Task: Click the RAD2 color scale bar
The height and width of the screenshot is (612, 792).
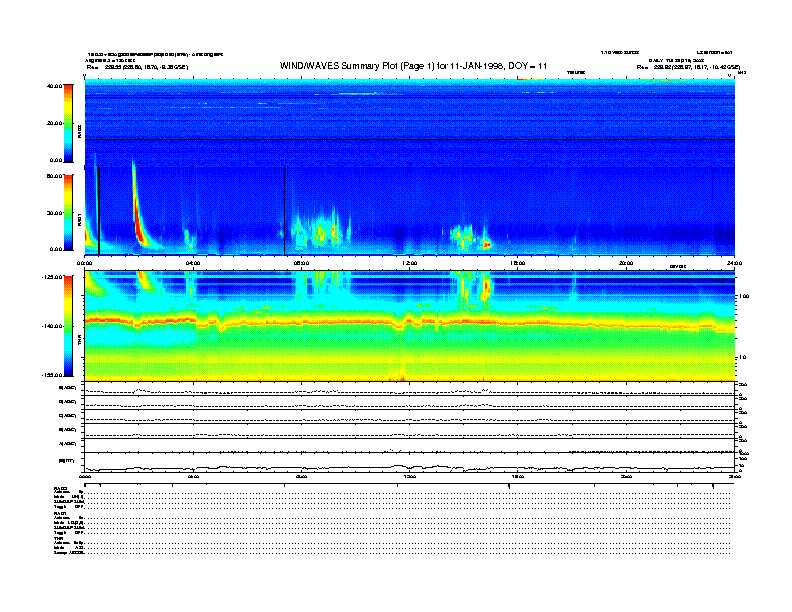Action: pyautogui.click(x=68, y=123)
